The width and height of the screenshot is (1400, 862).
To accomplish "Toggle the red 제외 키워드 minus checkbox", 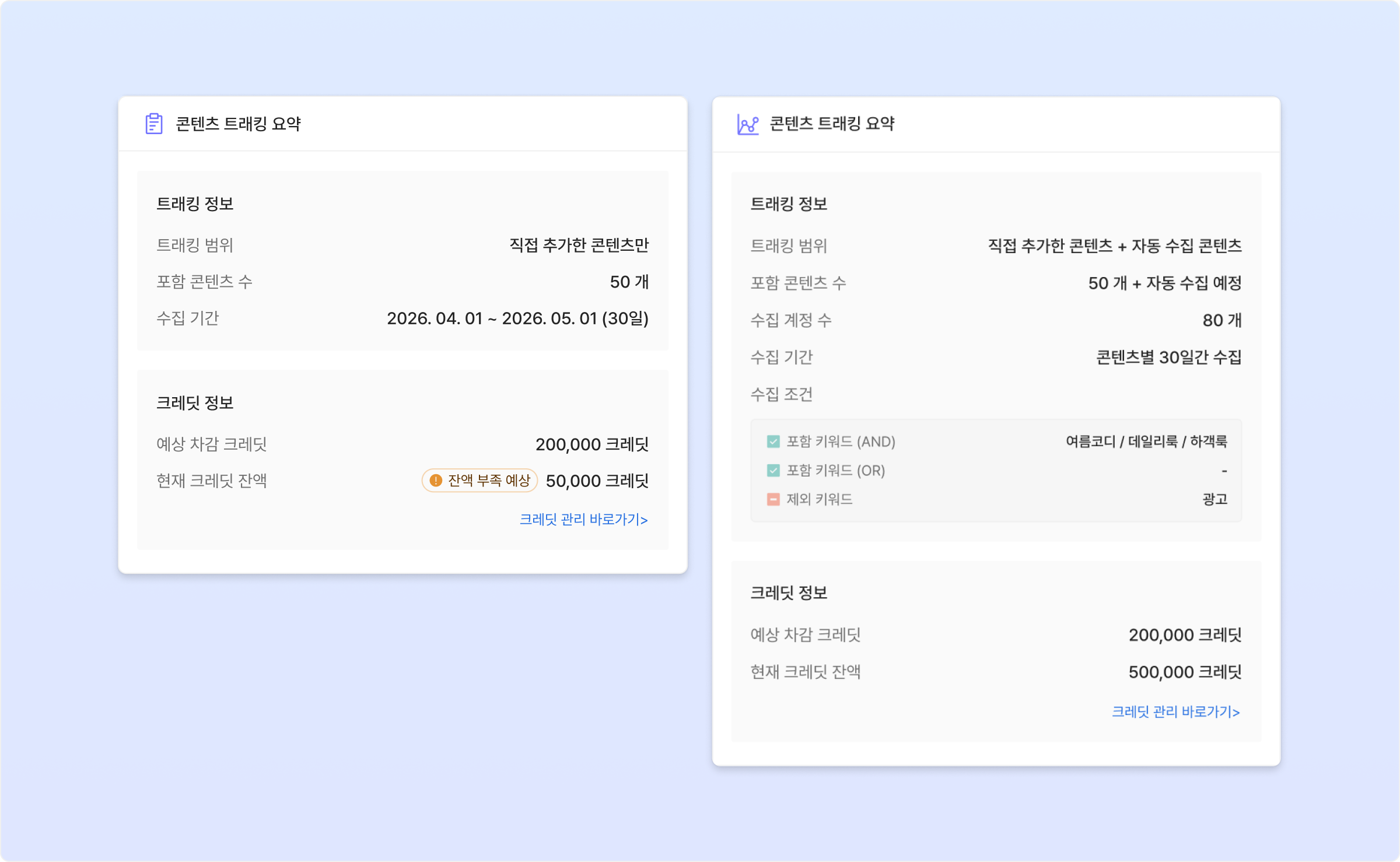I will pos(773,499).
